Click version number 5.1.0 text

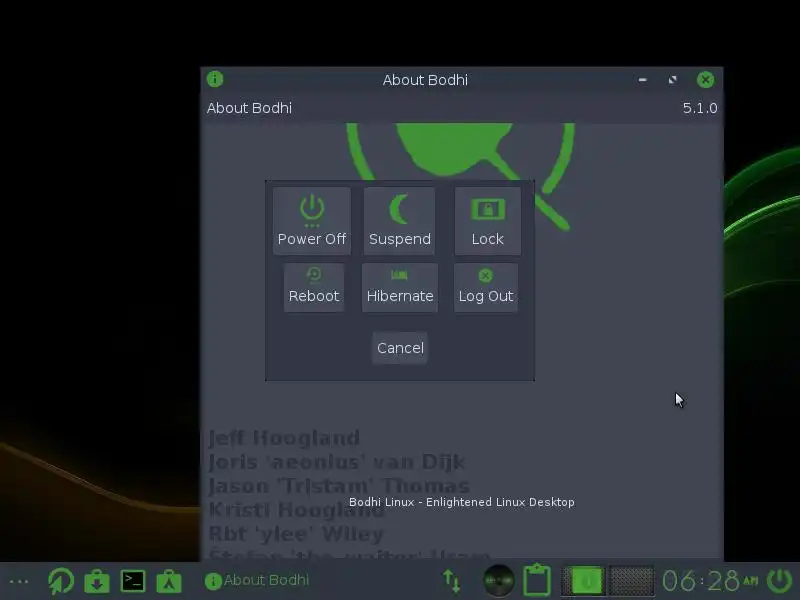[700, 108]
